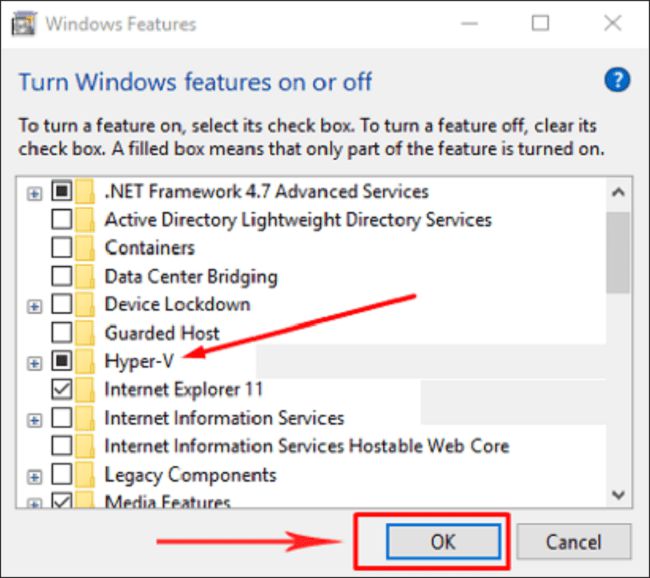Click the scrollbar down arrow in feature list
The height and width of the screenshot is (578, 650).
point(618,495)
